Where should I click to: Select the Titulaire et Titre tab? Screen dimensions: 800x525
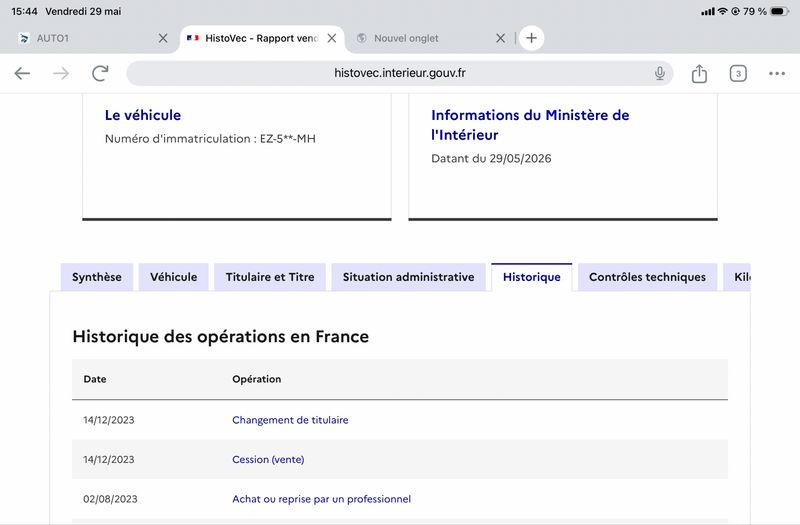coord(270,277)
